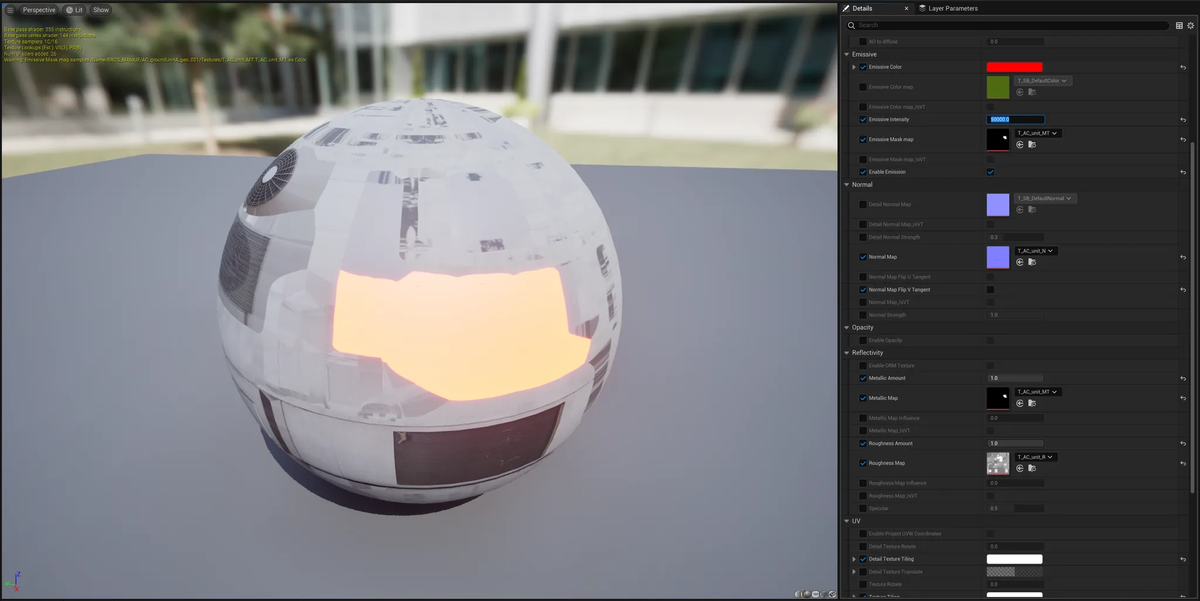Viewport: 1200px width, 601px height.
Task: Open the Perspective view mode menu
Action: click(x=39, y=10)
